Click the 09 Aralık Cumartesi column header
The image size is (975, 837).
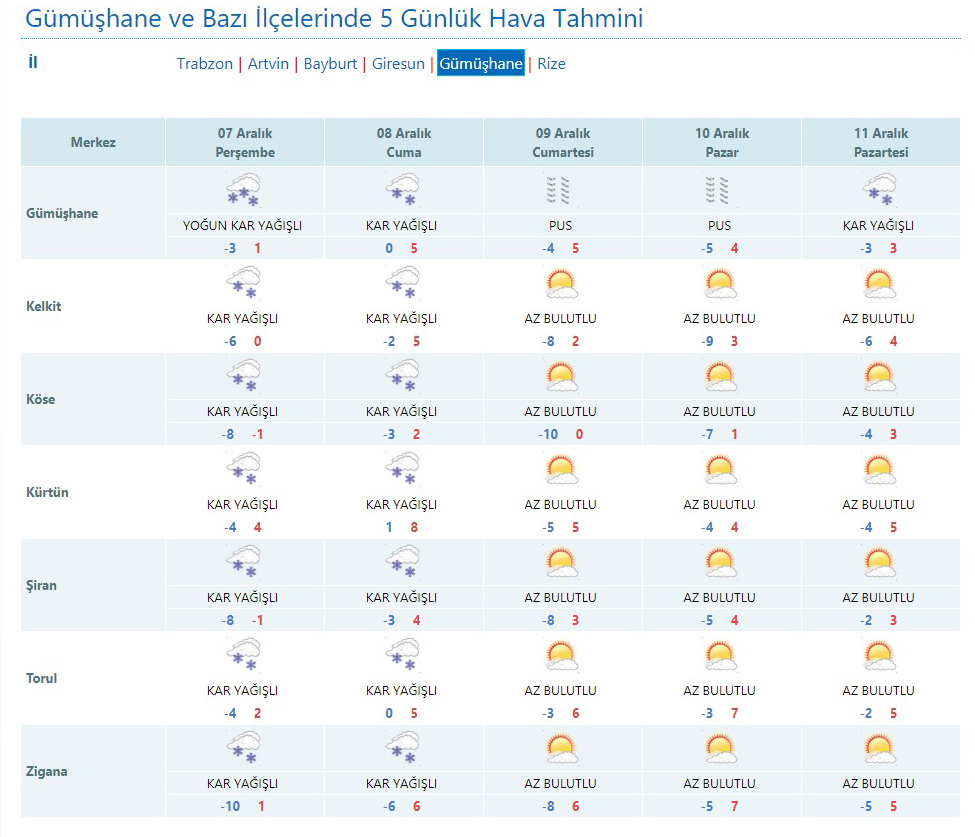point(563,142)
